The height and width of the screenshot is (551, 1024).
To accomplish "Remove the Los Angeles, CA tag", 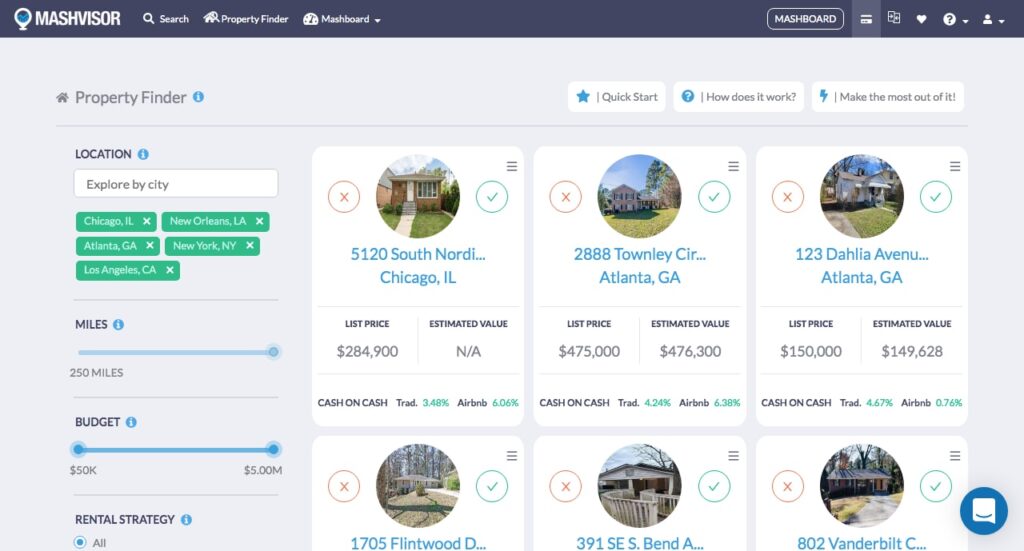I will coord(169,270).
